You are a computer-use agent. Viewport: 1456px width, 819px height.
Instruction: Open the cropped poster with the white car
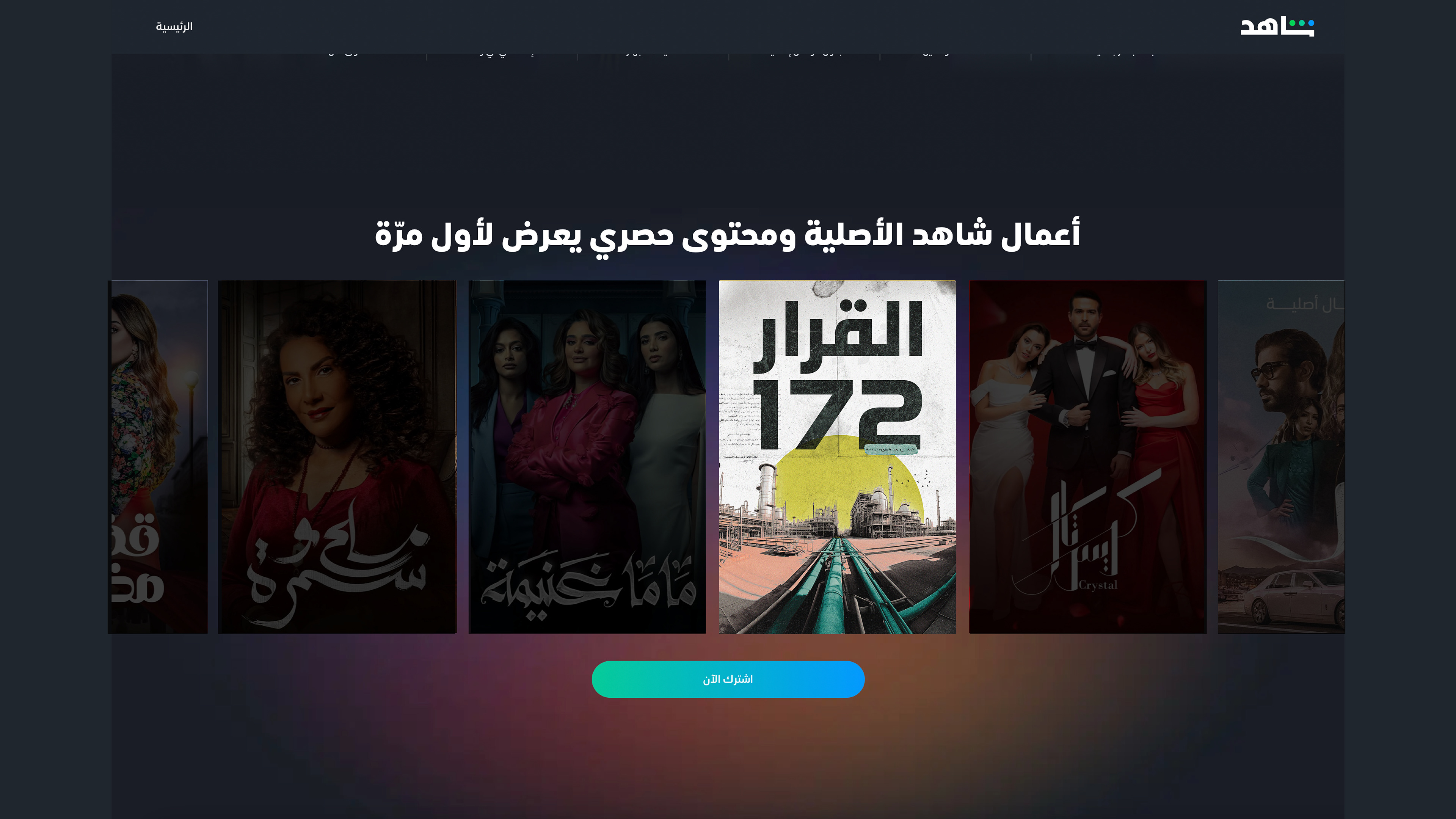point(1281,457)
